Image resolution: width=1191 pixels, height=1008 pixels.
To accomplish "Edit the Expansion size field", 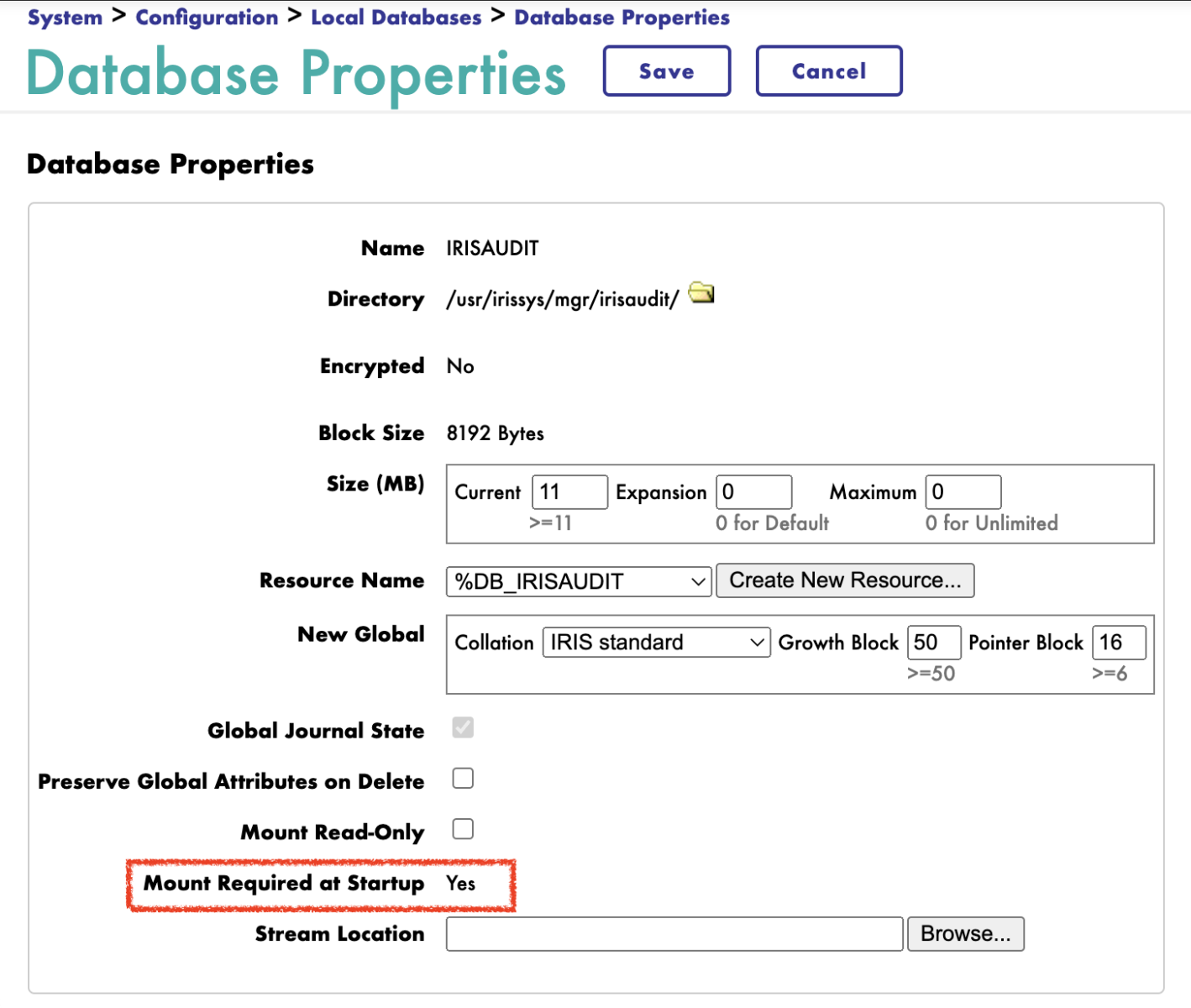I will tap(753, 492).
